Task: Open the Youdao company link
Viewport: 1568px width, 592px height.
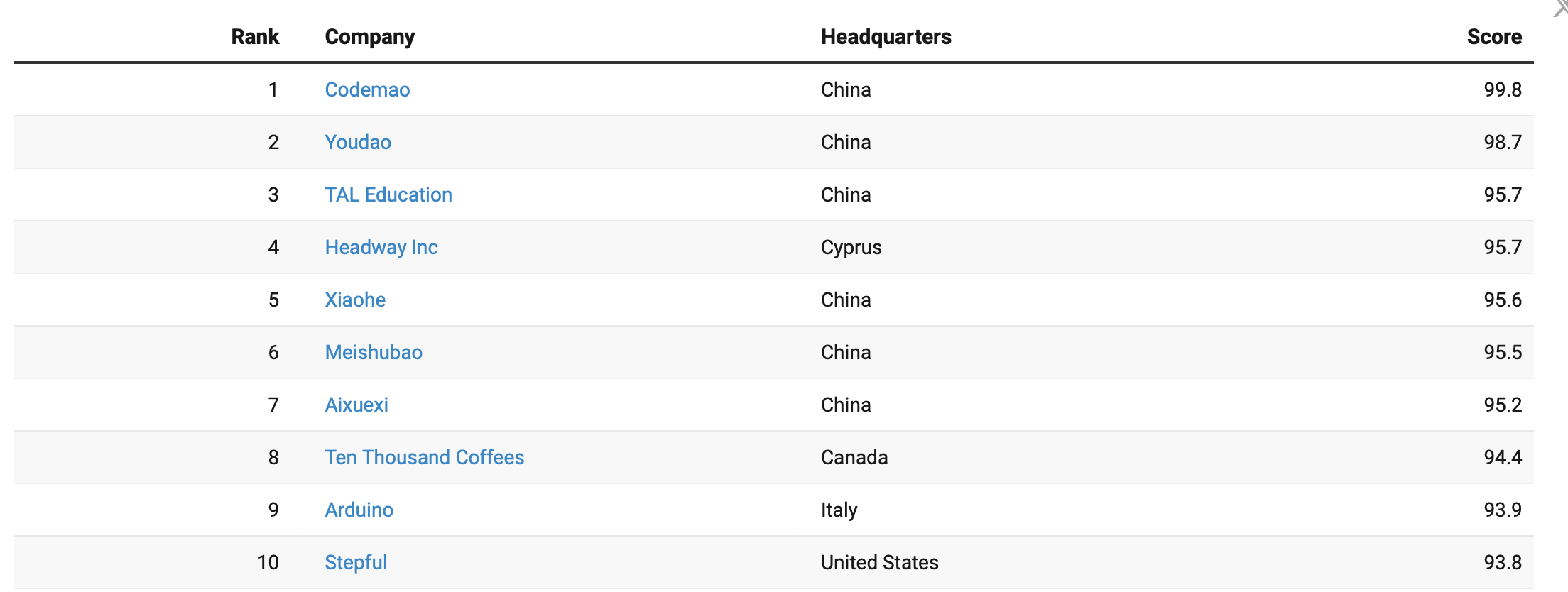Action: [358, 142]
